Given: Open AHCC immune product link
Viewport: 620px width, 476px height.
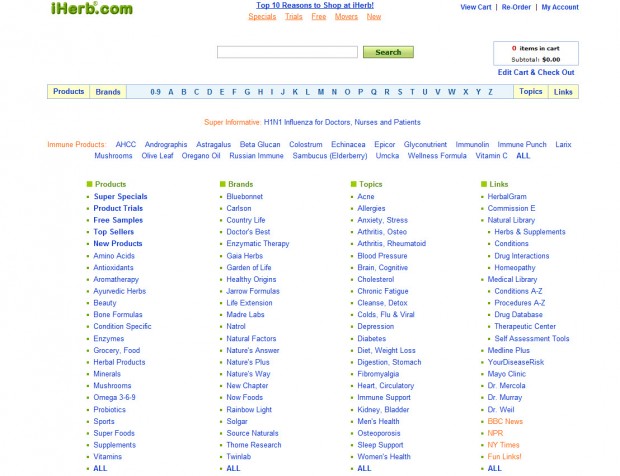Looking at the screenshot, I should [126, 144].
